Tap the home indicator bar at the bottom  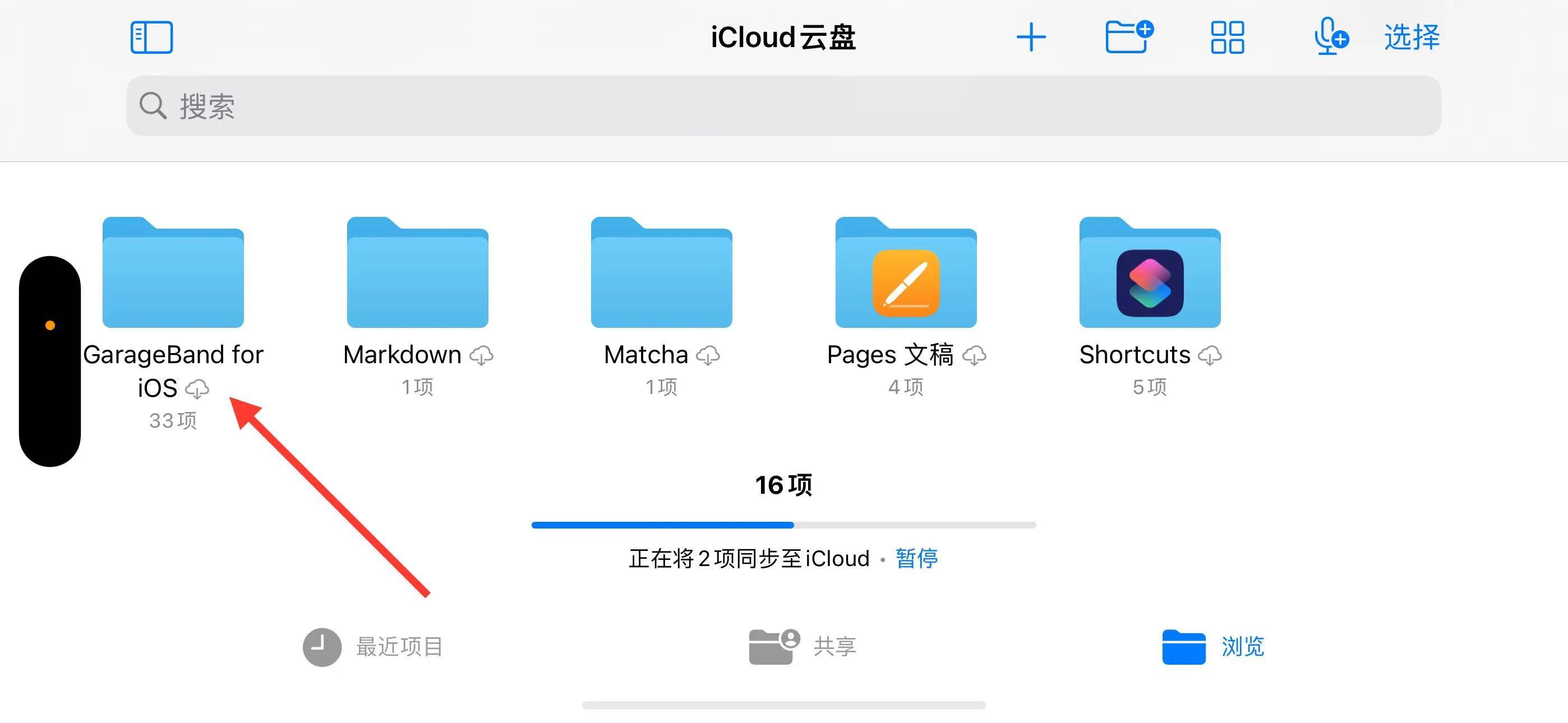click(783, 706)
